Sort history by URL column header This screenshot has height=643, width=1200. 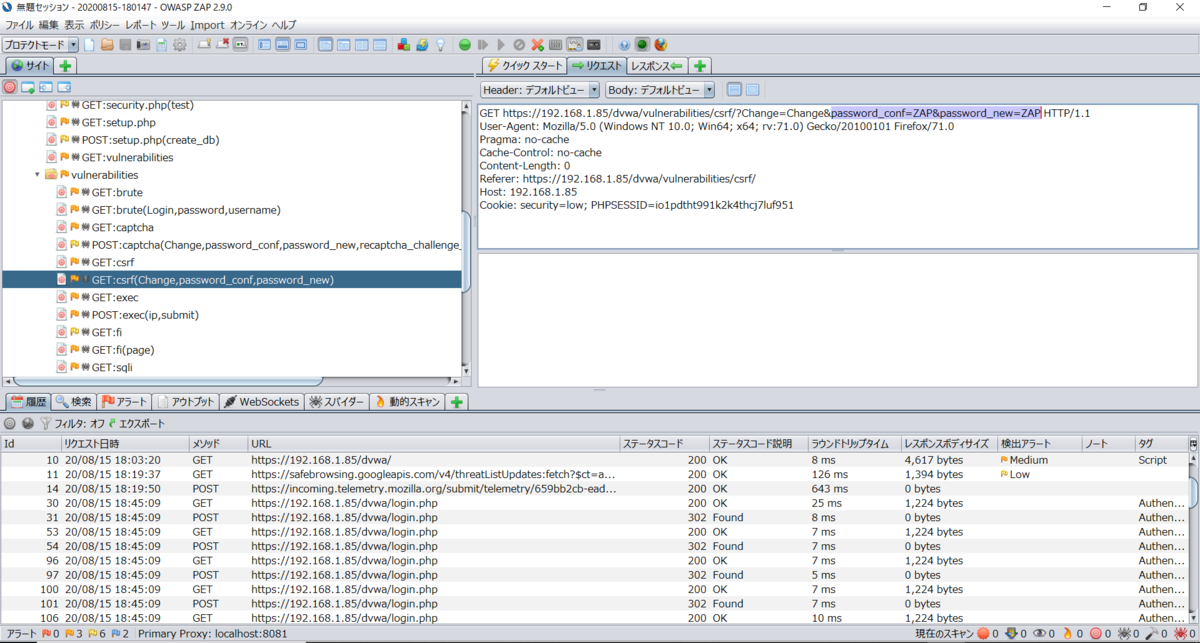[433, 443]
